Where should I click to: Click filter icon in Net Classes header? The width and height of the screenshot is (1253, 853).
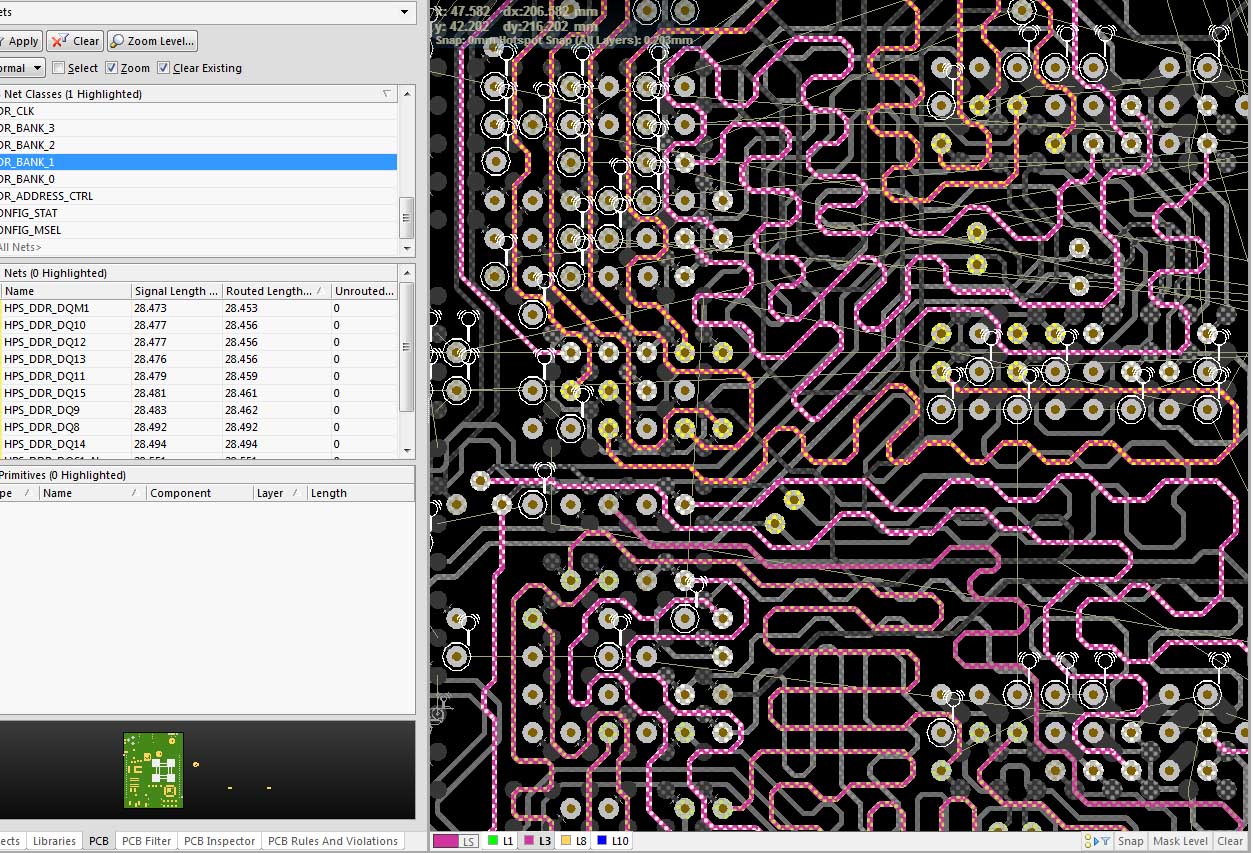pyautogui.click(x=387, y=94)
